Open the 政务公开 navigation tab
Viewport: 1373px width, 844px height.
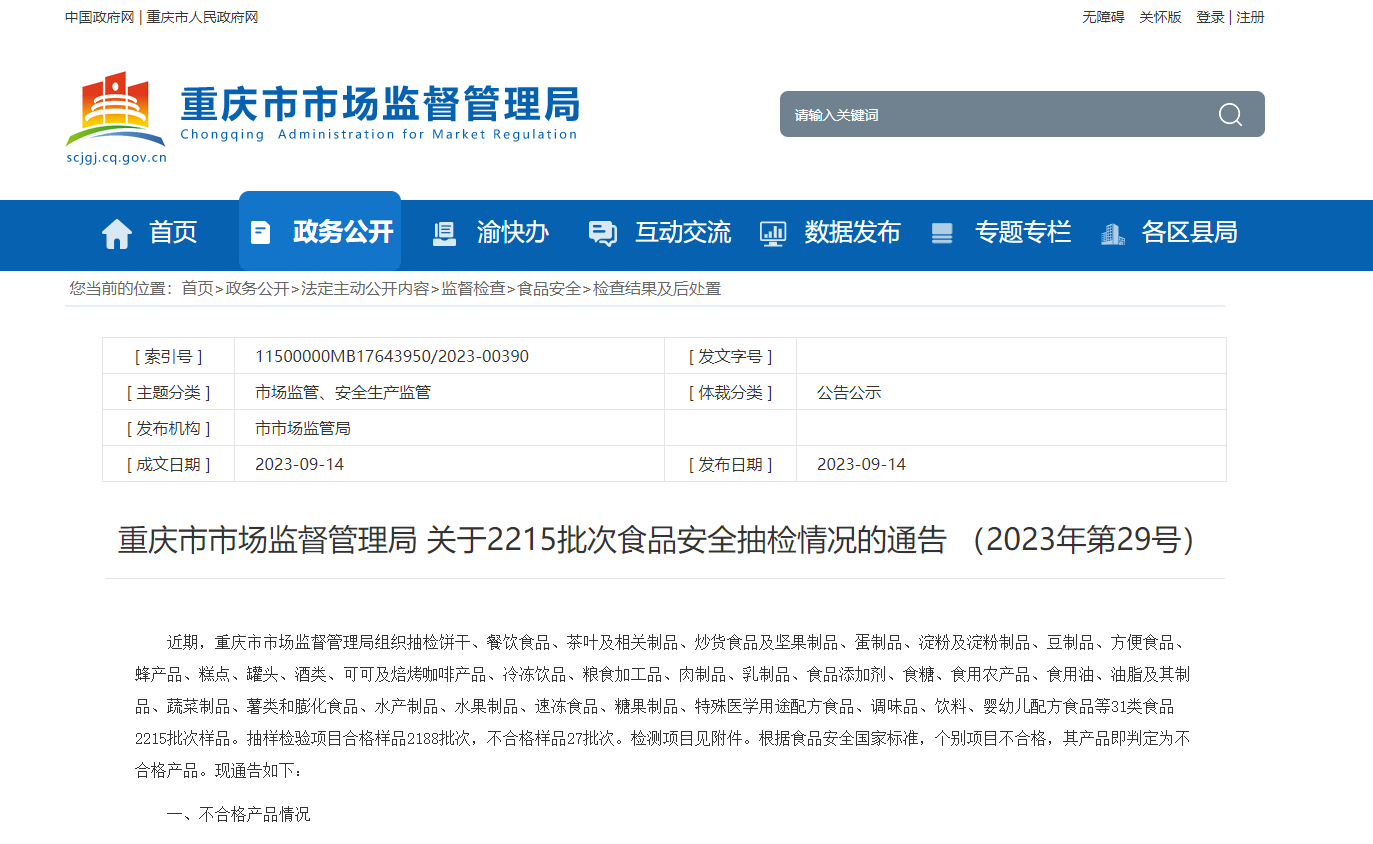coord(343,232)
